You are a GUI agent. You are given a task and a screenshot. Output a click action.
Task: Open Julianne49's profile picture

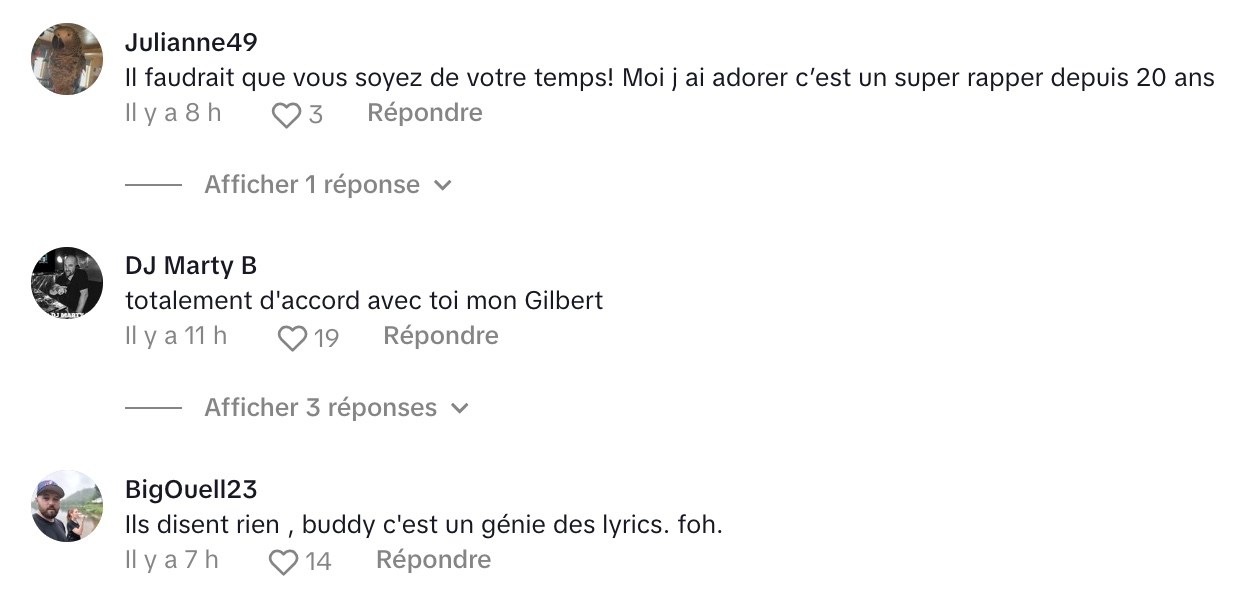[67, 59]
